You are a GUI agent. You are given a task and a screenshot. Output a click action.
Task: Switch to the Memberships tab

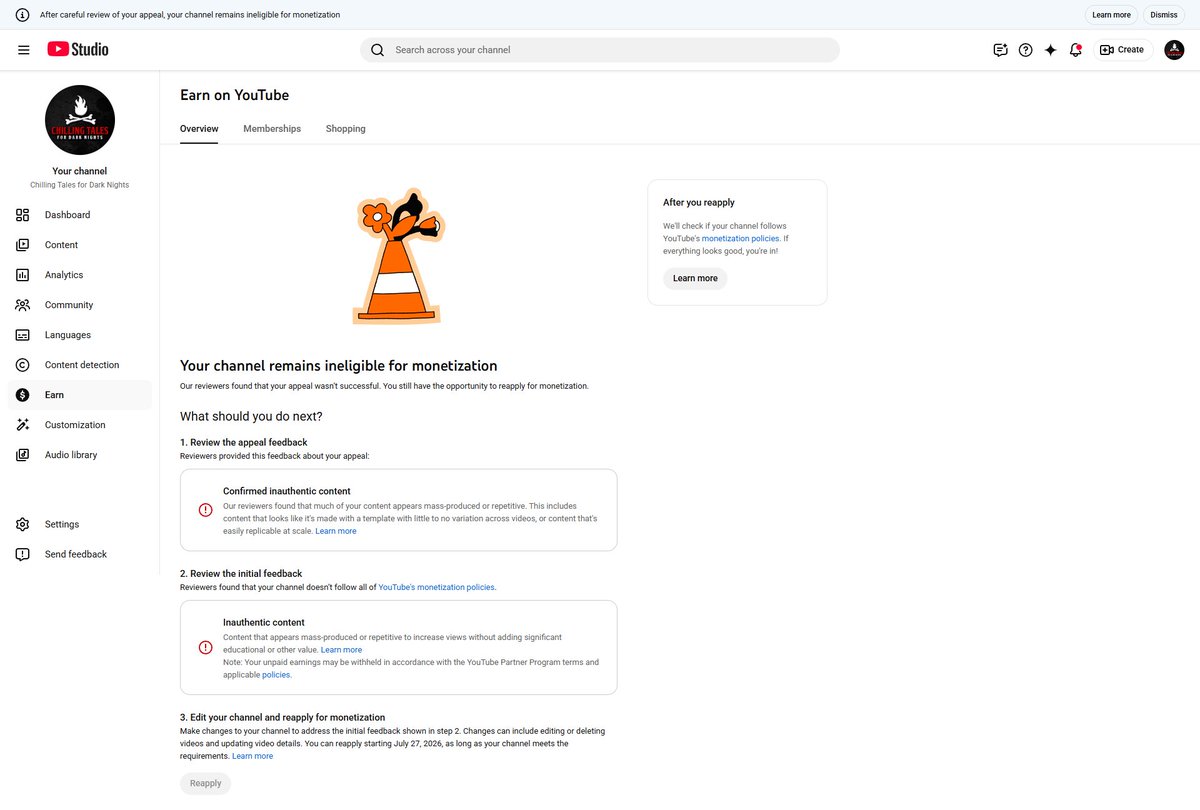pos(272,129)
